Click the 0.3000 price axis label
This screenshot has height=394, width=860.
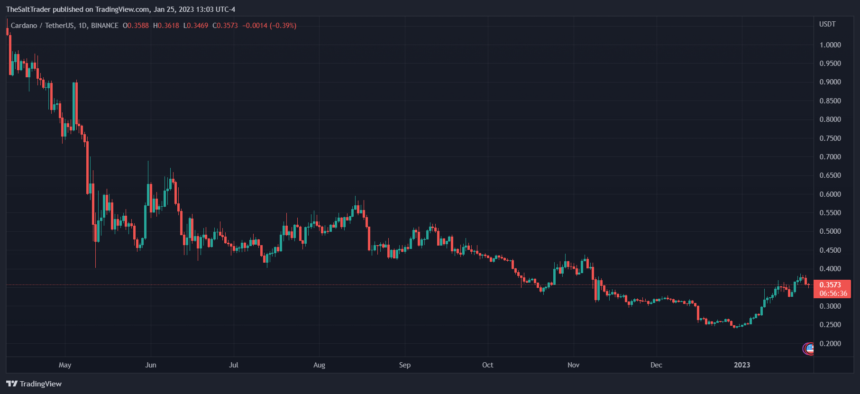[829, 306]
